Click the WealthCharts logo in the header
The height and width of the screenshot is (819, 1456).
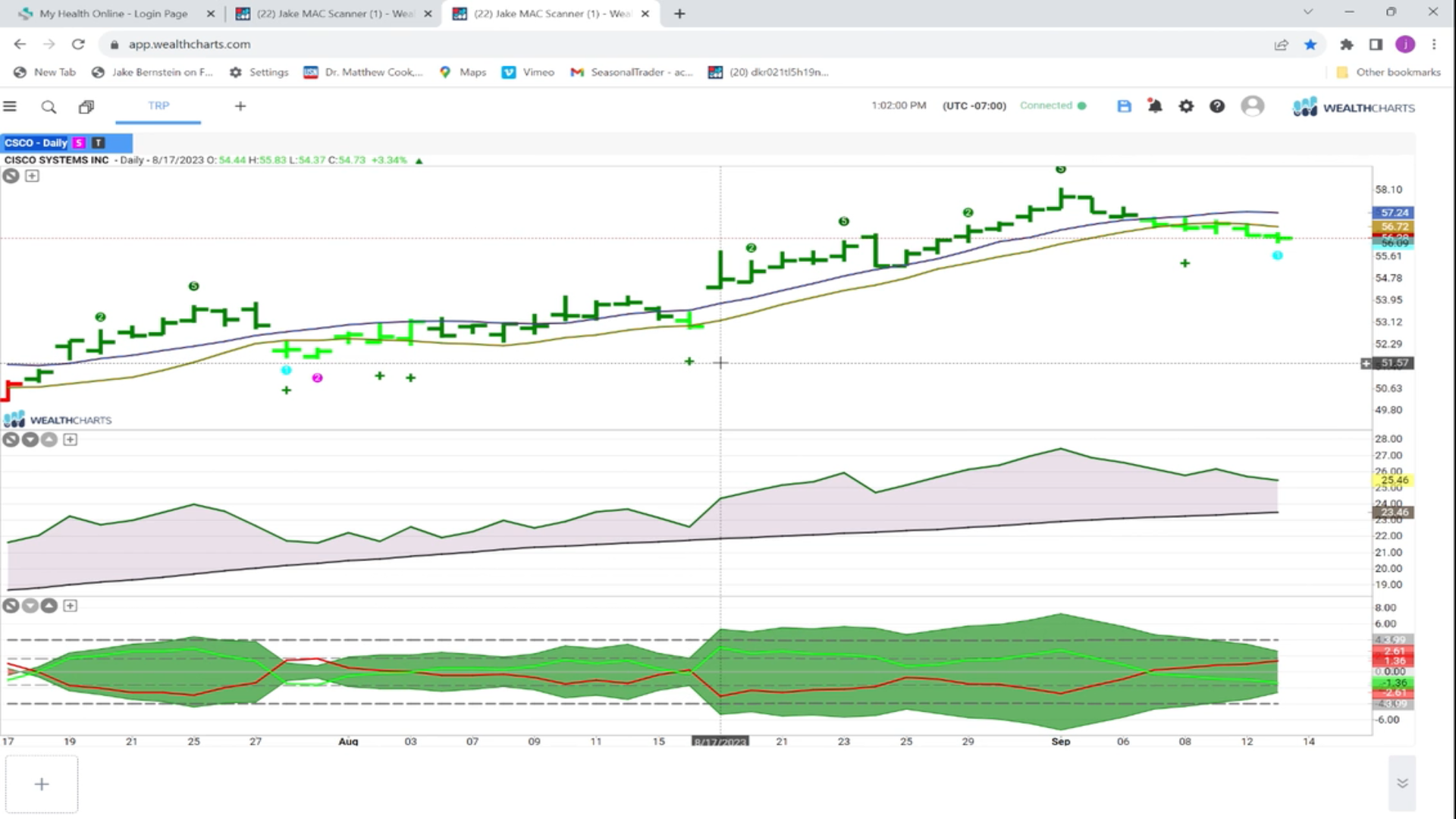(1354, 107)
